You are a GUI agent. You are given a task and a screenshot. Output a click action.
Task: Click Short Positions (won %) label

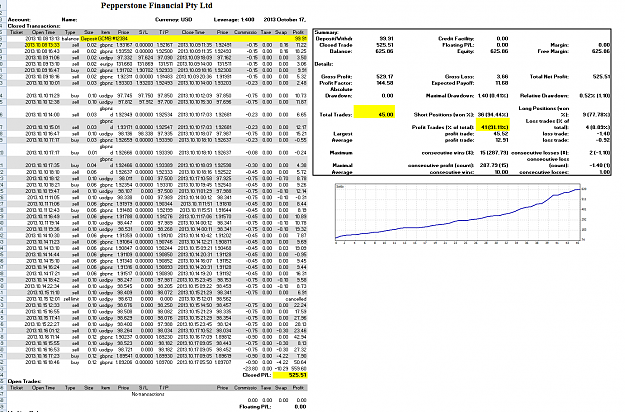[x=444, y=115]
